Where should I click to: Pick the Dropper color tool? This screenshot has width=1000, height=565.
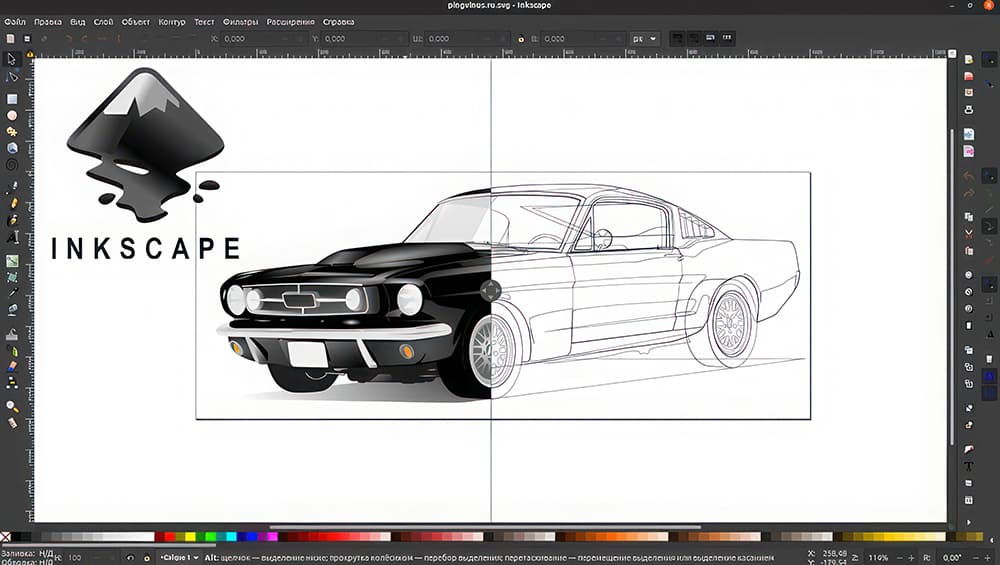point(12,293)
